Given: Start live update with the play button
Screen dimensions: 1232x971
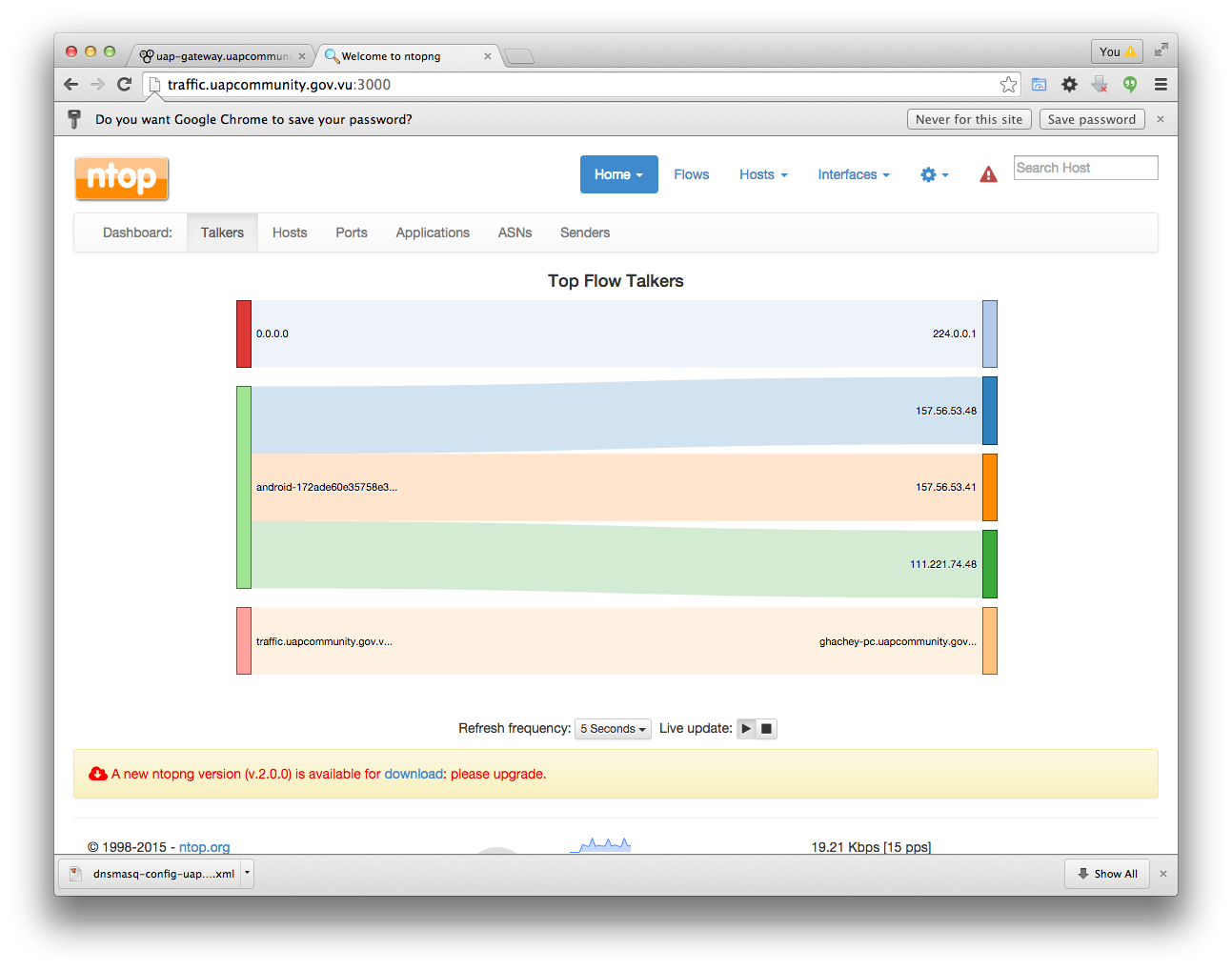Looking at the screenshot, I should pos(745,728).
